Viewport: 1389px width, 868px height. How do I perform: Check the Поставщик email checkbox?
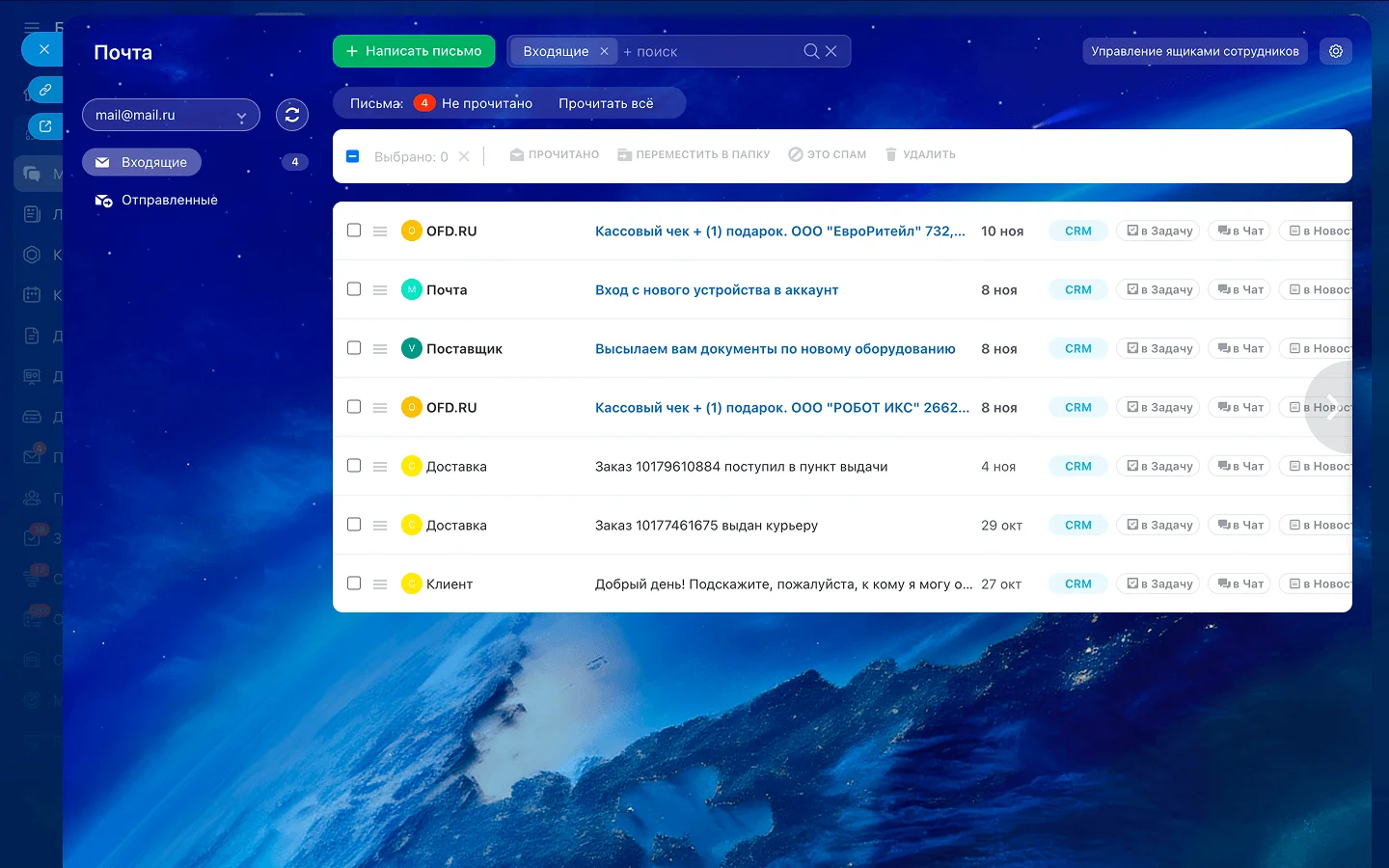354,348
